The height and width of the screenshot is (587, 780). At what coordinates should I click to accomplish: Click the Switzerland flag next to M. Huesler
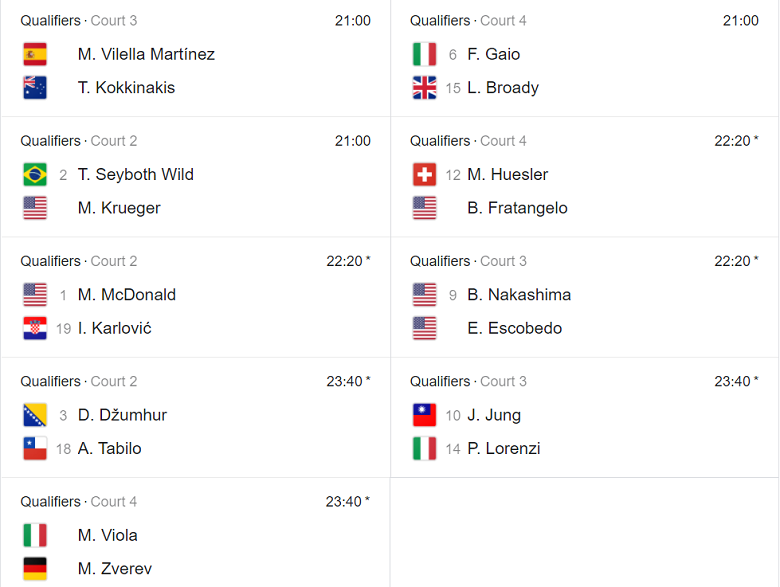coord(424,175)
